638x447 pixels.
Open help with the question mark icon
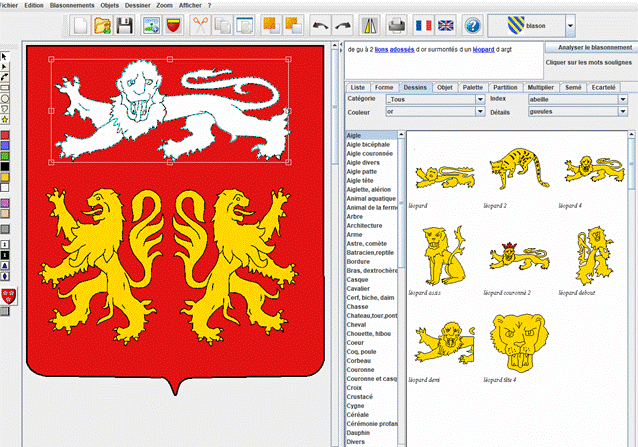point(472,24)
